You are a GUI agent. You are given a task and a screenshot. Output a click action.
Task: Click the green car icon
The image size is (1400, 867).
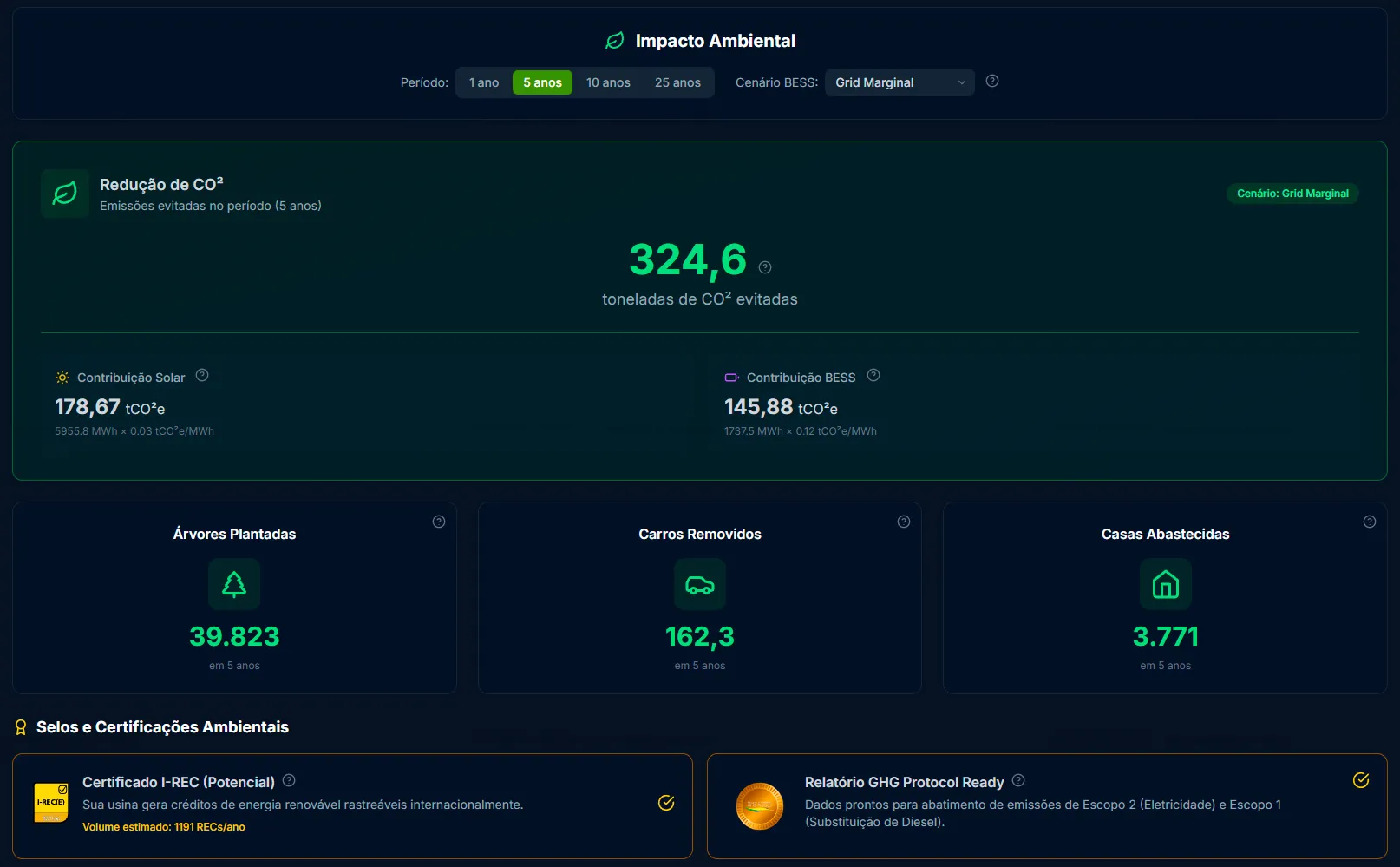[x=700, y=585]
